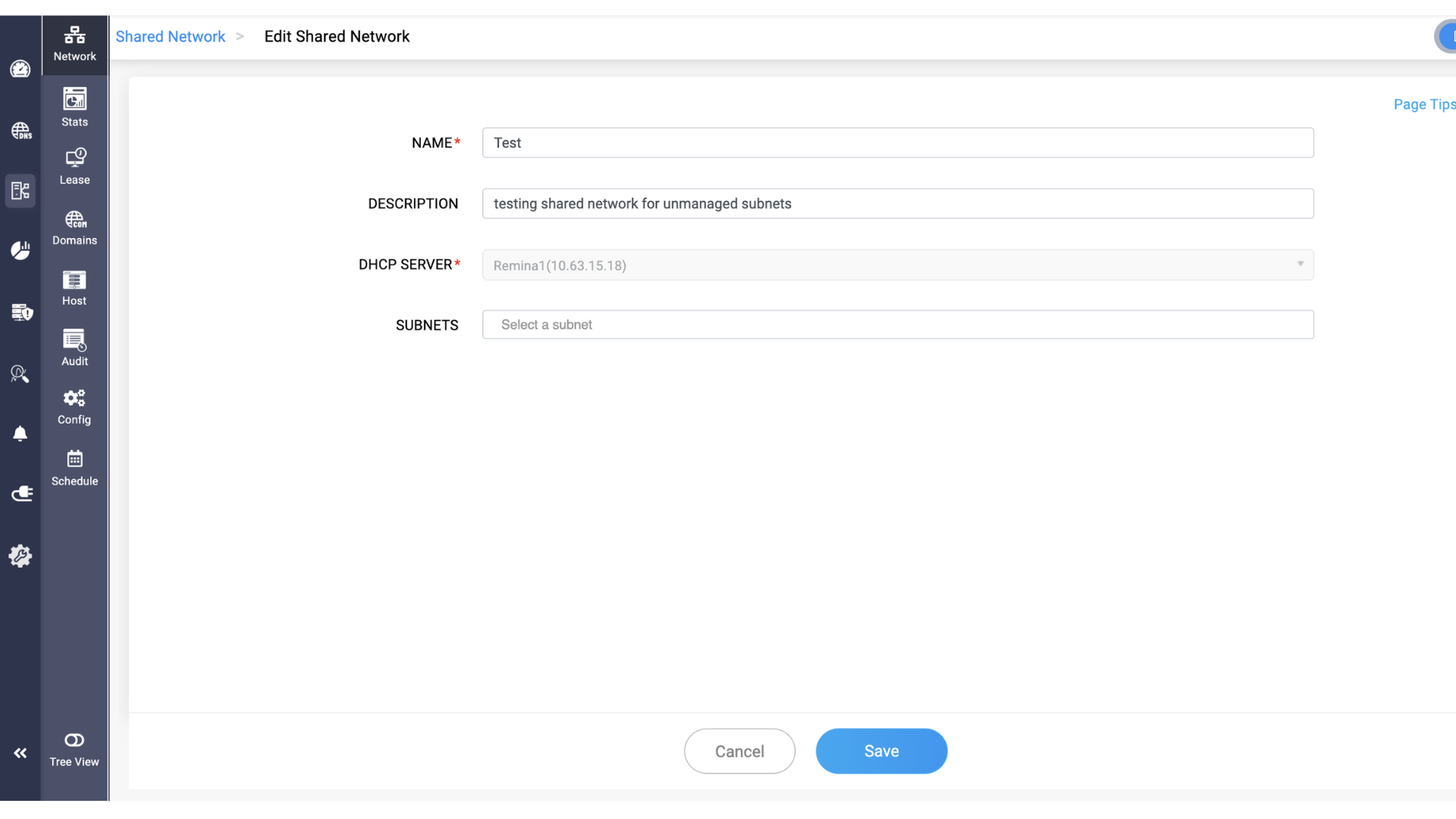This screenshot has height=819, width=1456.
Task: Open the settings gear-wrench icon
Action: tap(20, 556)
